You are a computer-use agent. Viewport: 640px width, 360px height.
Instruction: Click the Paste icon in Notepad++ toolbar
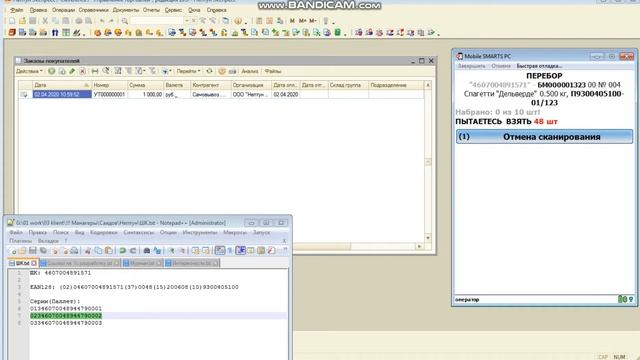click(x=109, y=251)
